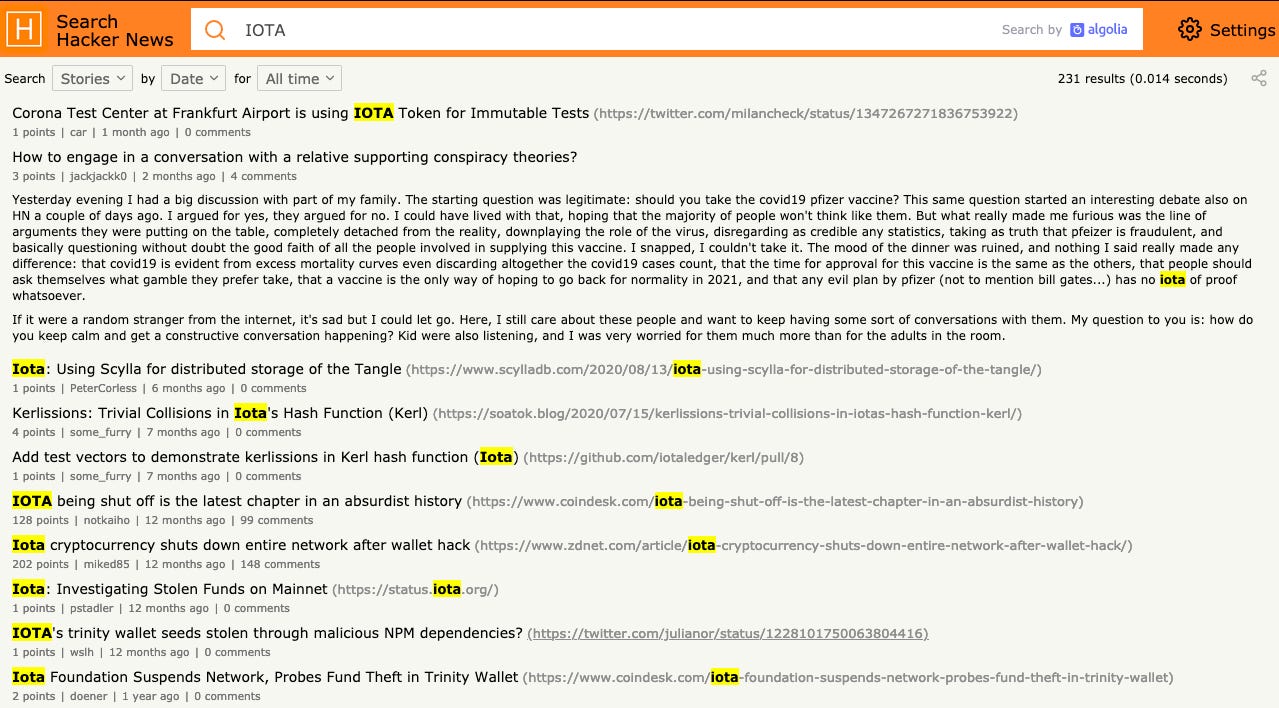The height and width of the screenshot is (708, 1279).
Task: View 0 comments on trinity wallet story
Action: (237, 652)
